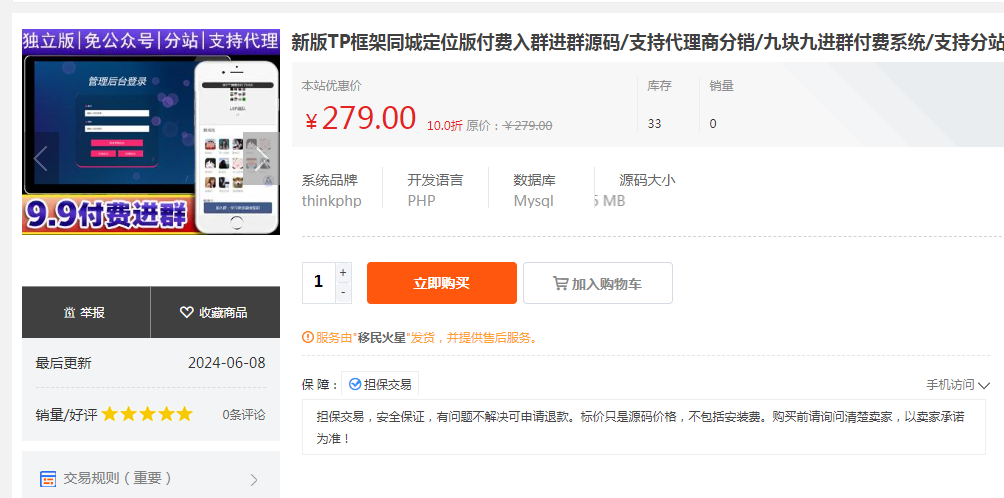Click previous image arrow on product gallery
1004x498 pixels.
pos(41,159)
